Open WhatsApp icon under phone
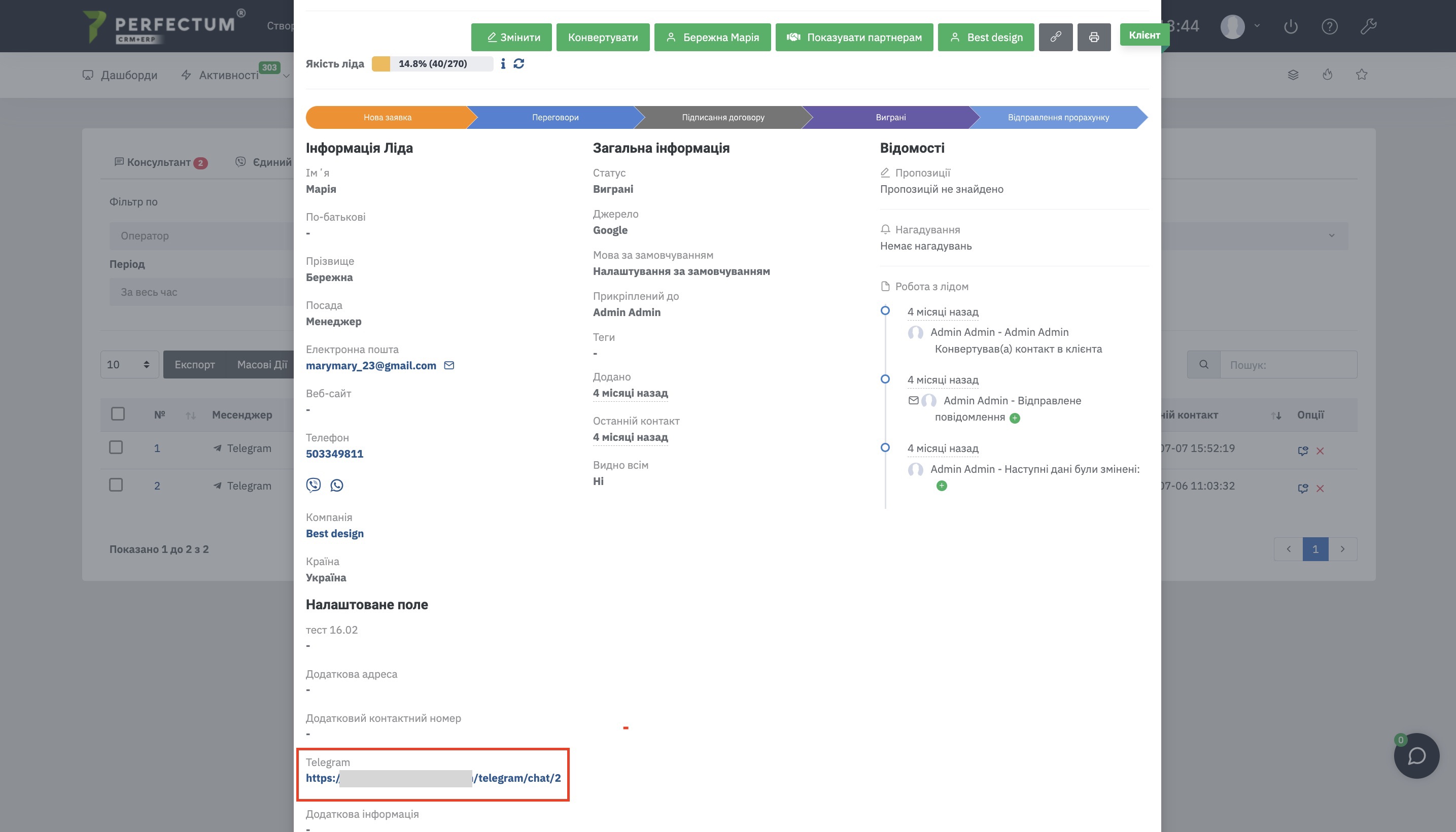1456x832 pixels. pos(337,485)
